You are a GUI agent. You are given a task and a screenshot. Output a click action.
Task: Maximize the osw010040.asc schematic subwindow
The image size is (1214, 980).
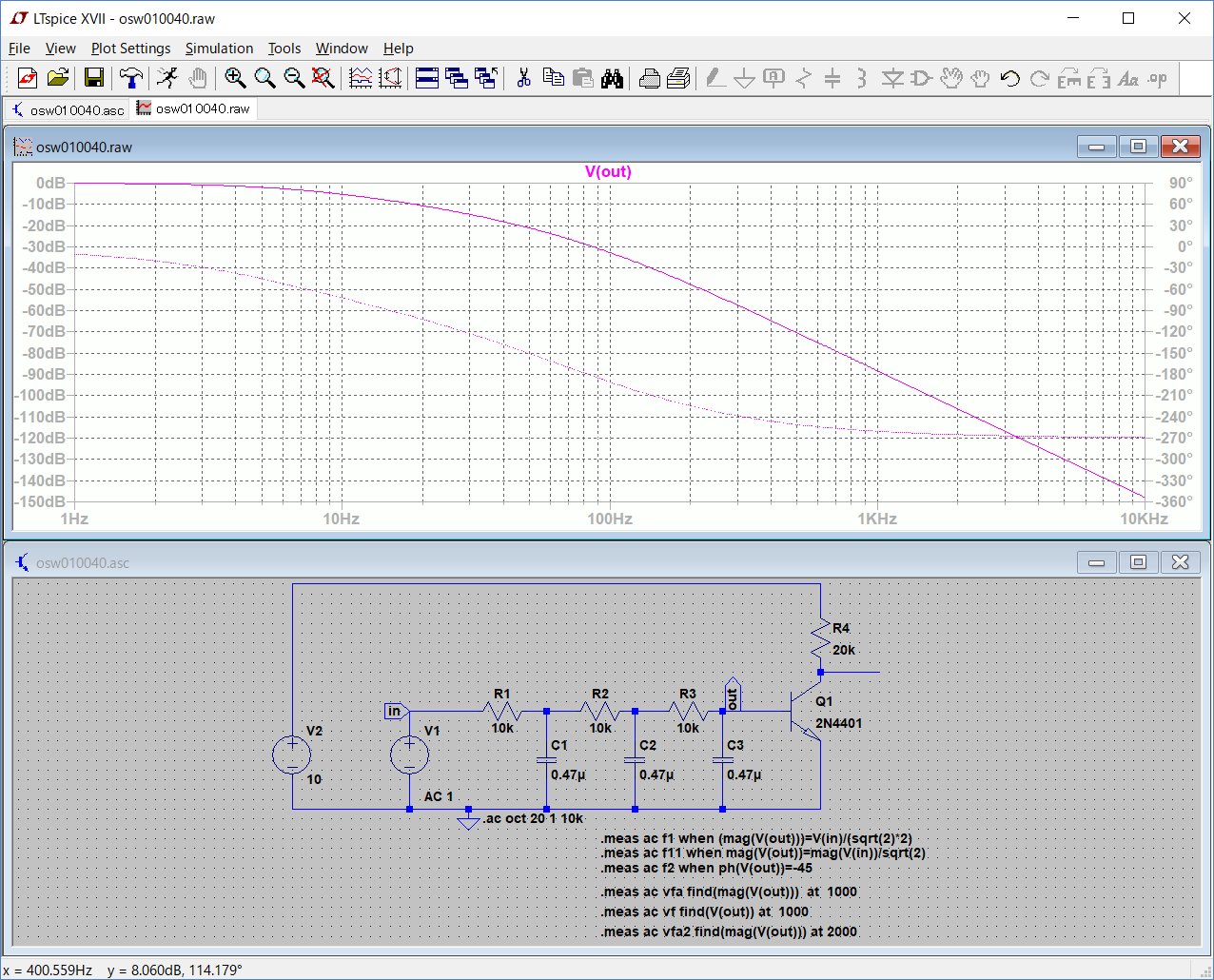click(1138, 562)
